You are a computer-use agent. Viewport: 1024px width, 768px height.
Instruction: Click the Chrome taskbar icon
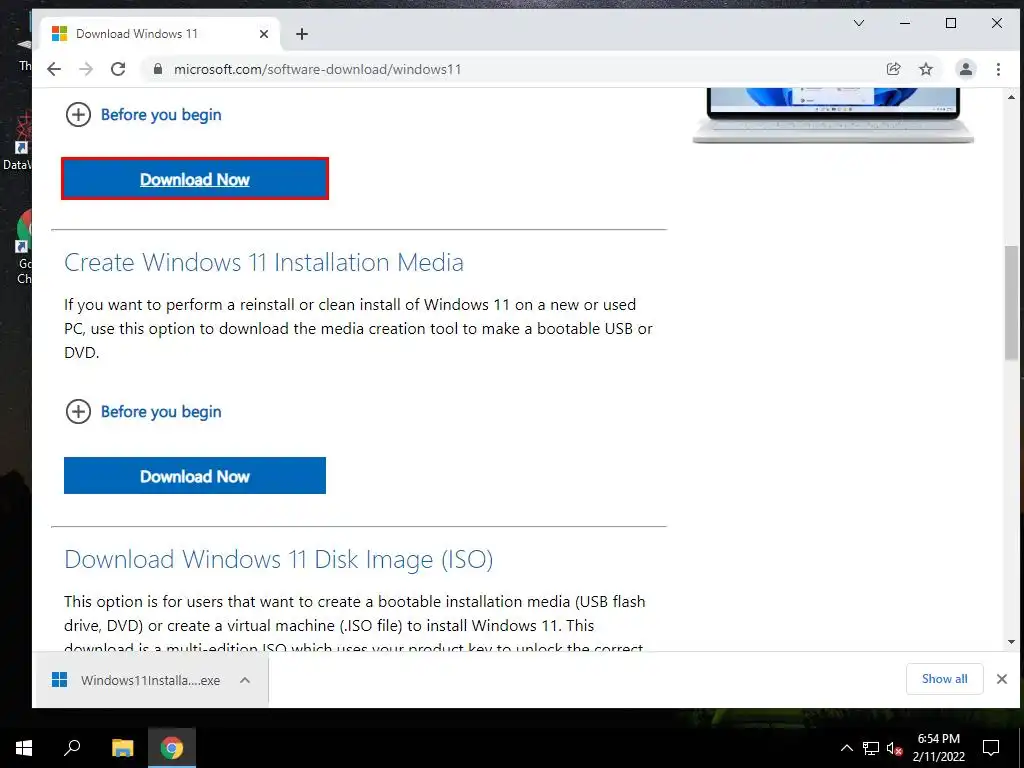point(172,748)
